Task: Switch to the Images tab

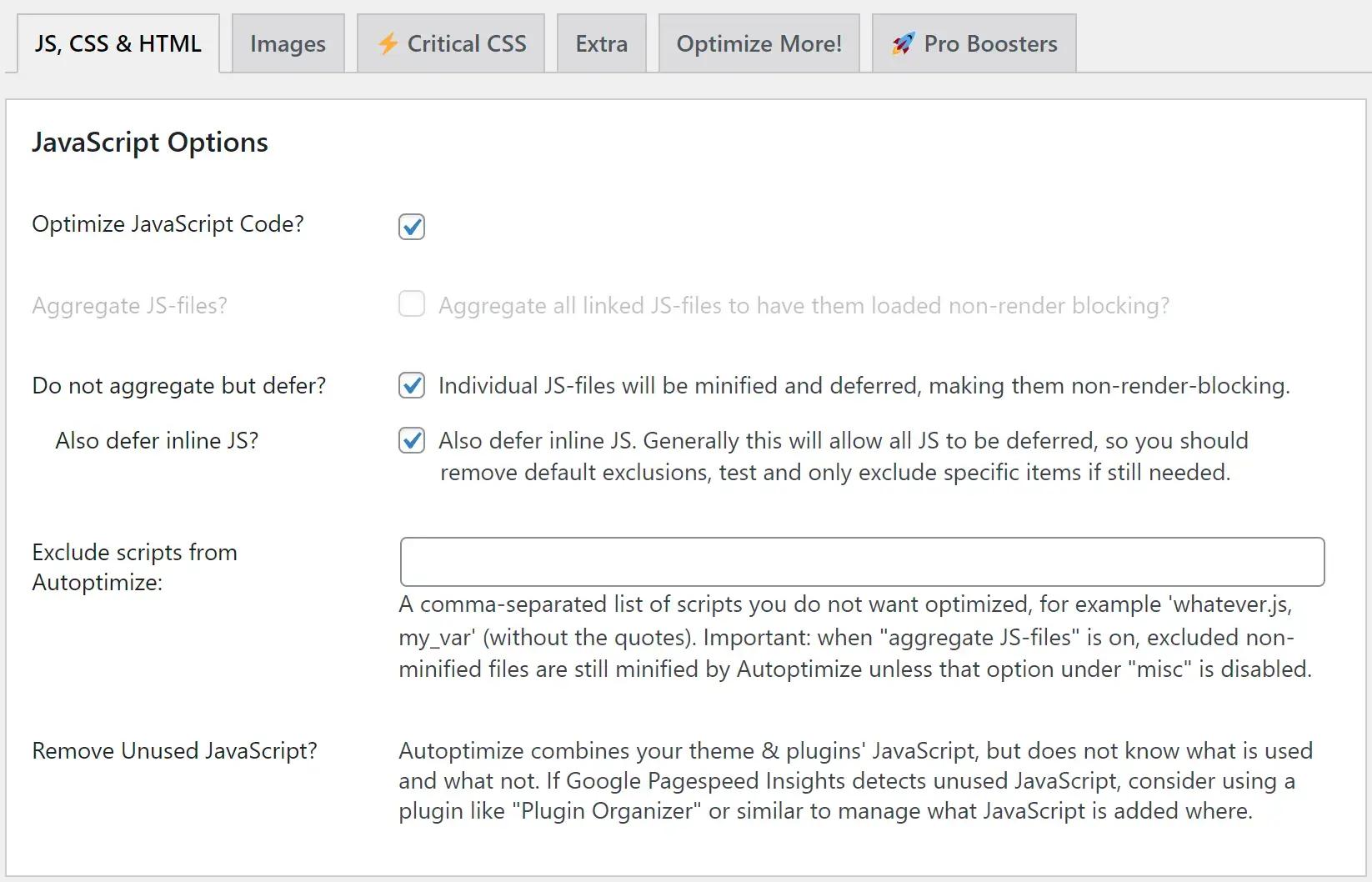Action: (x=288, y=43)
